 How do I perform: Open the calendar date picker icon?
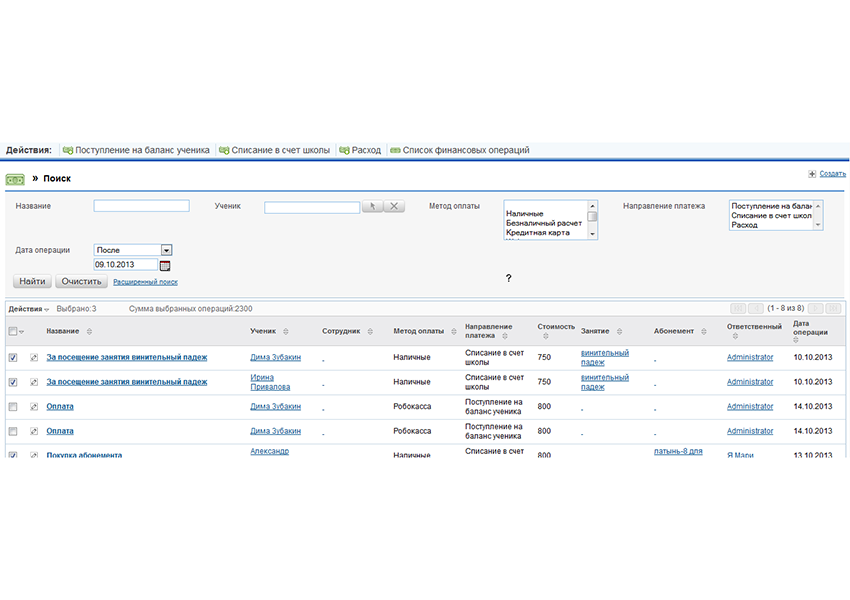coord(165,266)
